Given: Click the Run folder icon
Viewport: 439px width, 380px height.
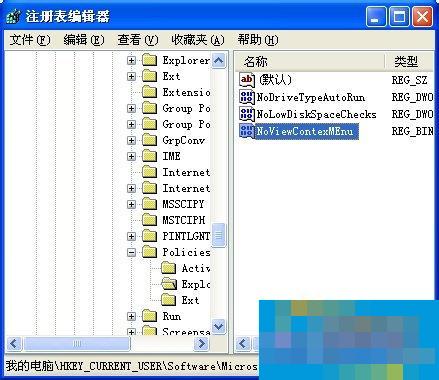Looking at the screenshot, I should click(x=149, y=316).
